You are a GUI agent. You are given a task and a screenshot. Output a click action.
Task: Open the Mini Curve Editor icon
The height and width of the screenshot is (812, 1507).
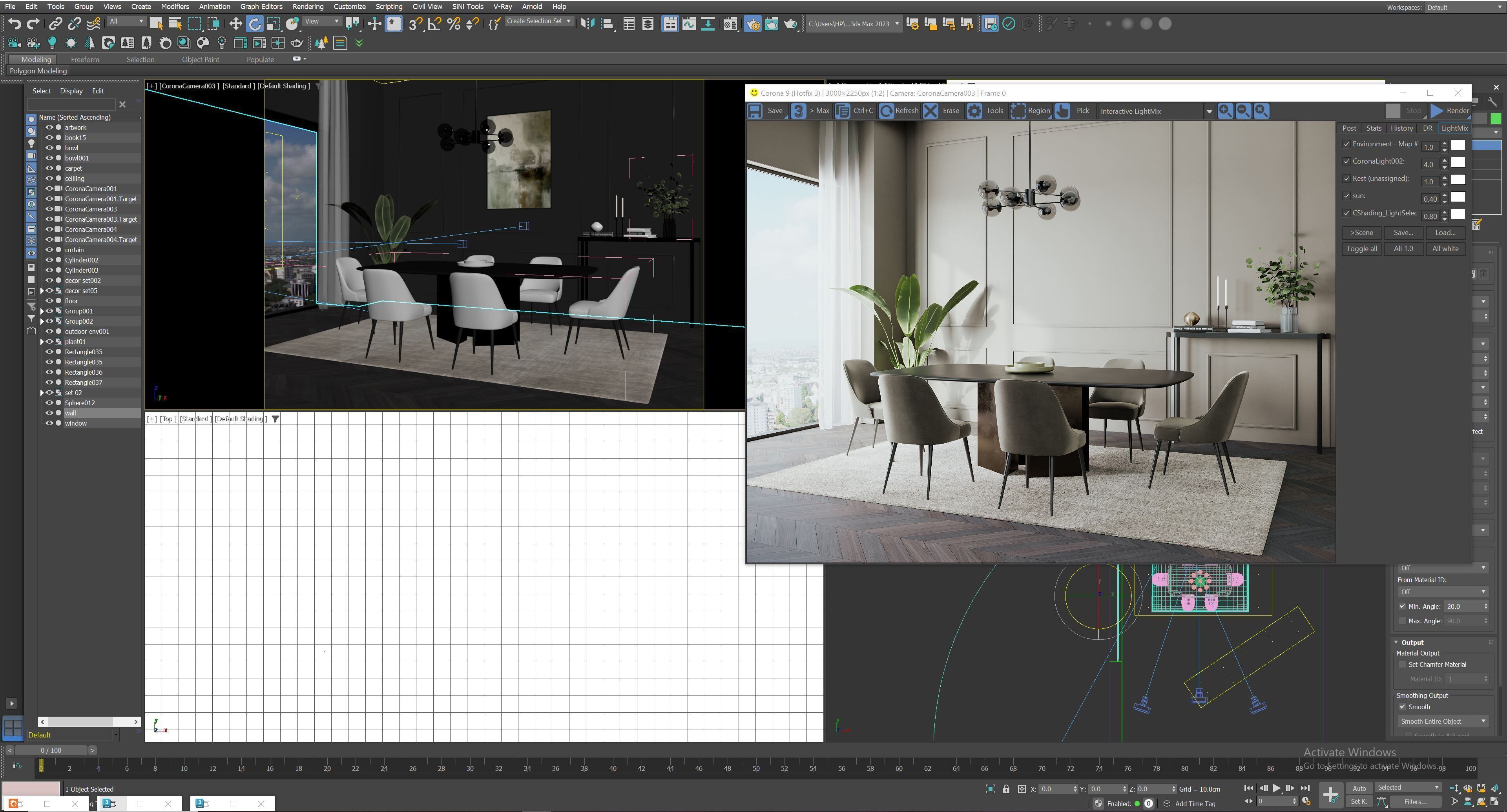tap(17, 765)
